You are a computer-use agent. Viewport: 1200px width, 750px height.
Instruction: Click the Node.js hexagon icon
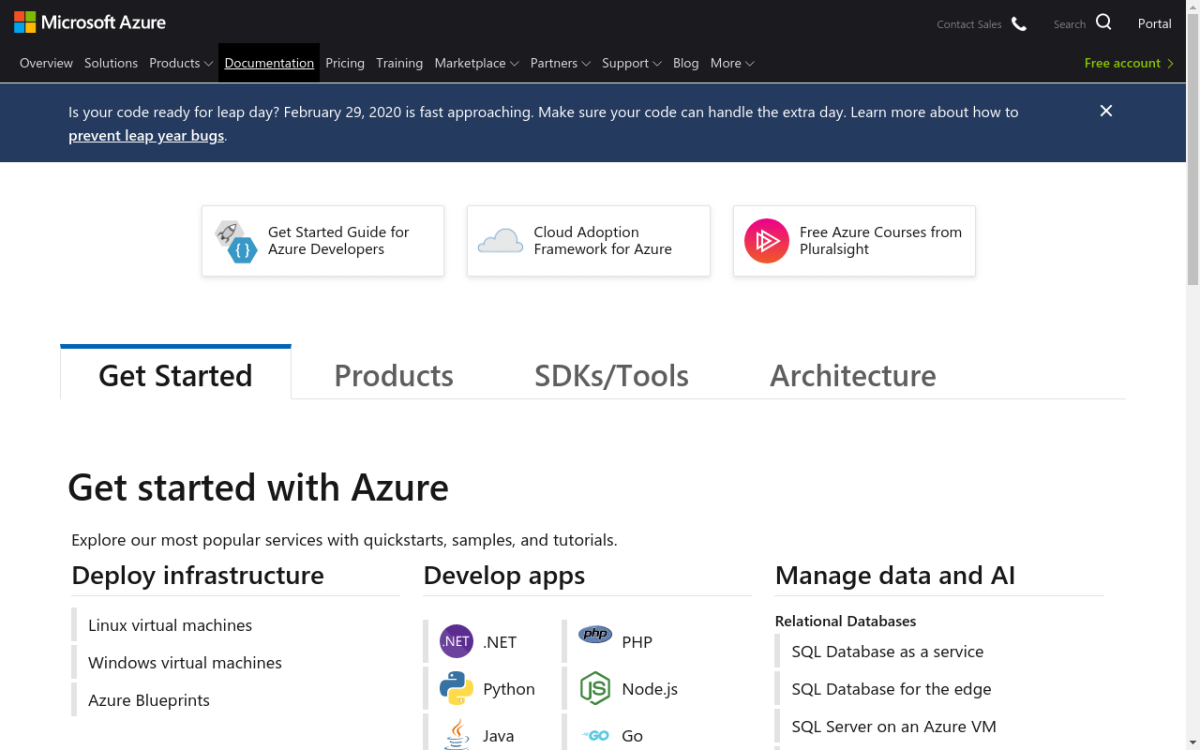595,688
